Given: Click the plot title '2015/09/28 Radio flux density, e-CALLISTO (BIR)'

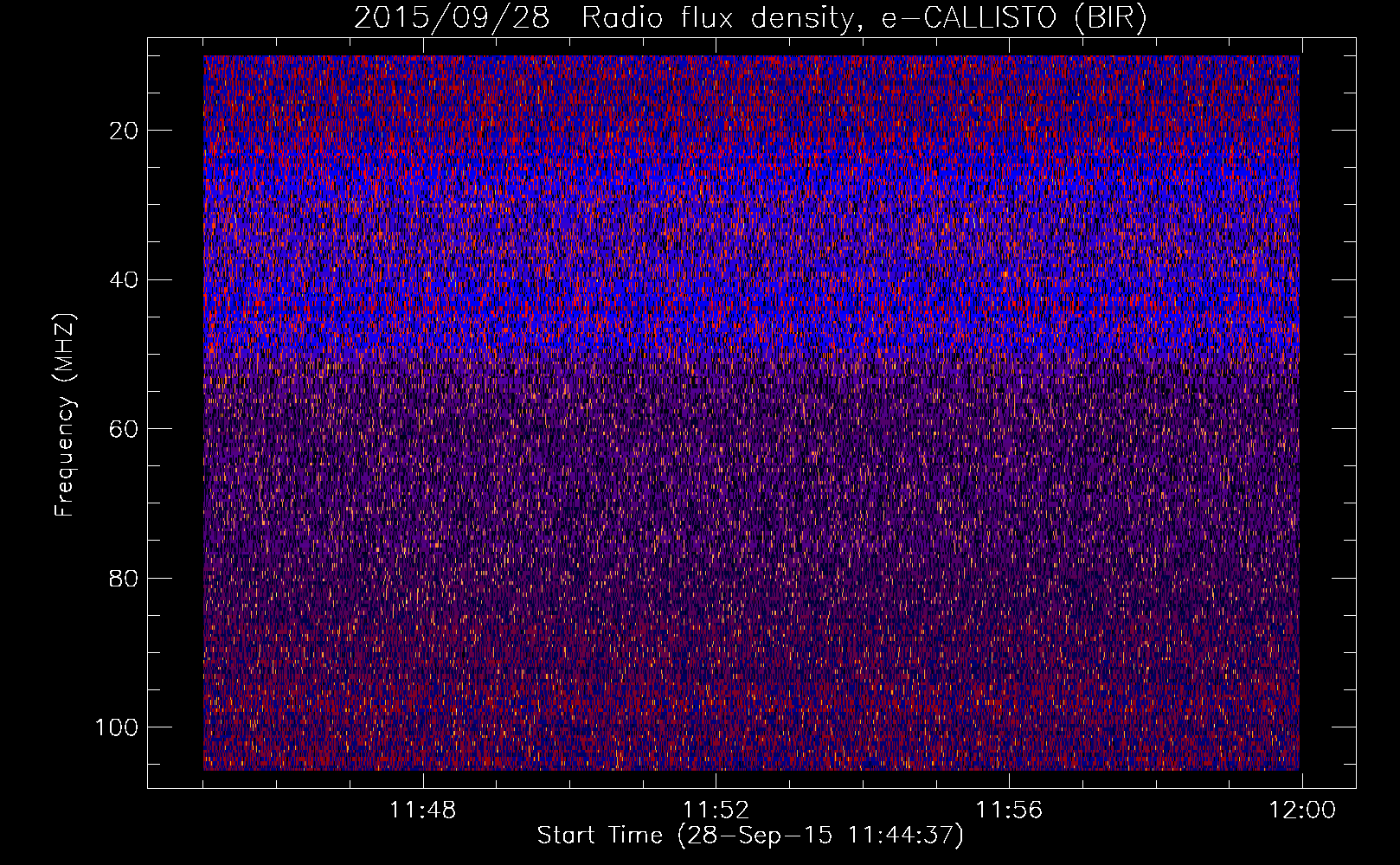Looking at the screenshot, I should [x=750, y=19].
